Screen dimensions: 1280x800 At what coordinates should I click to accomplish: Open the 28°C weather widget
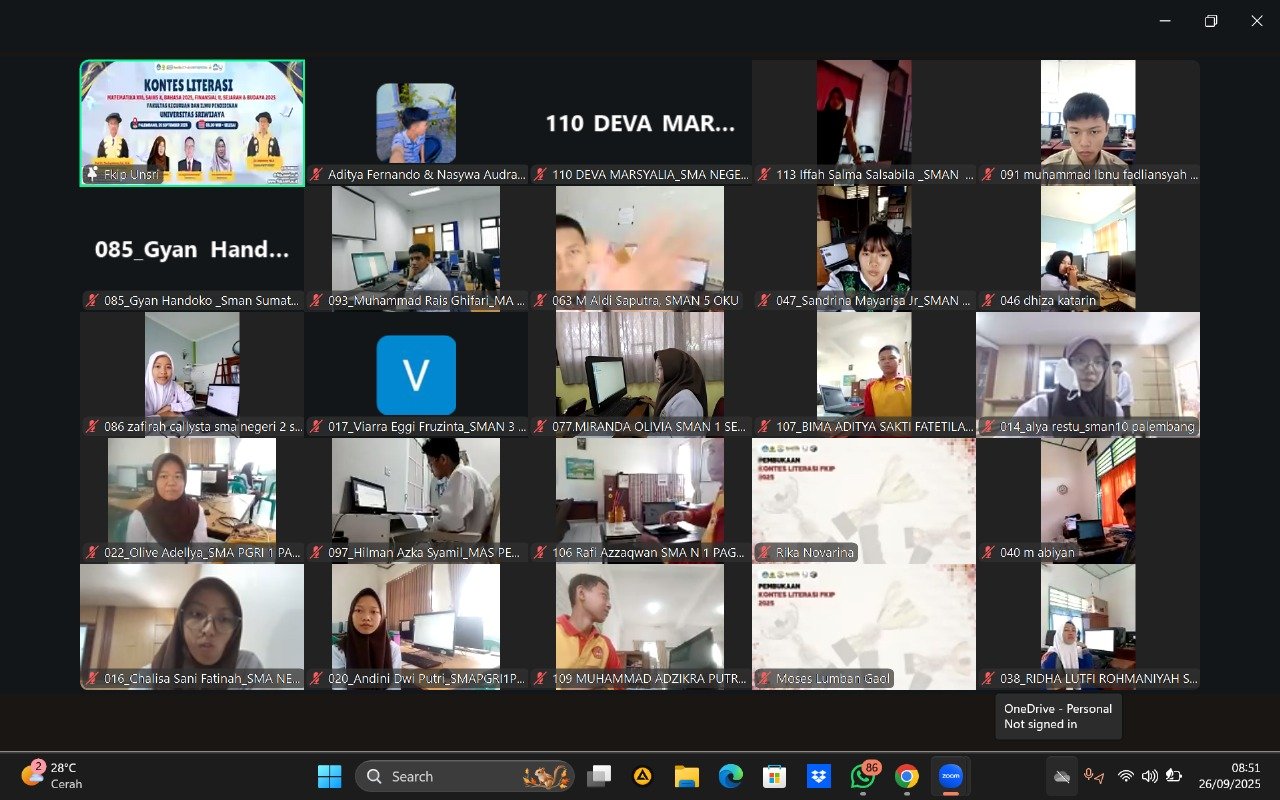tap(50, 776)
